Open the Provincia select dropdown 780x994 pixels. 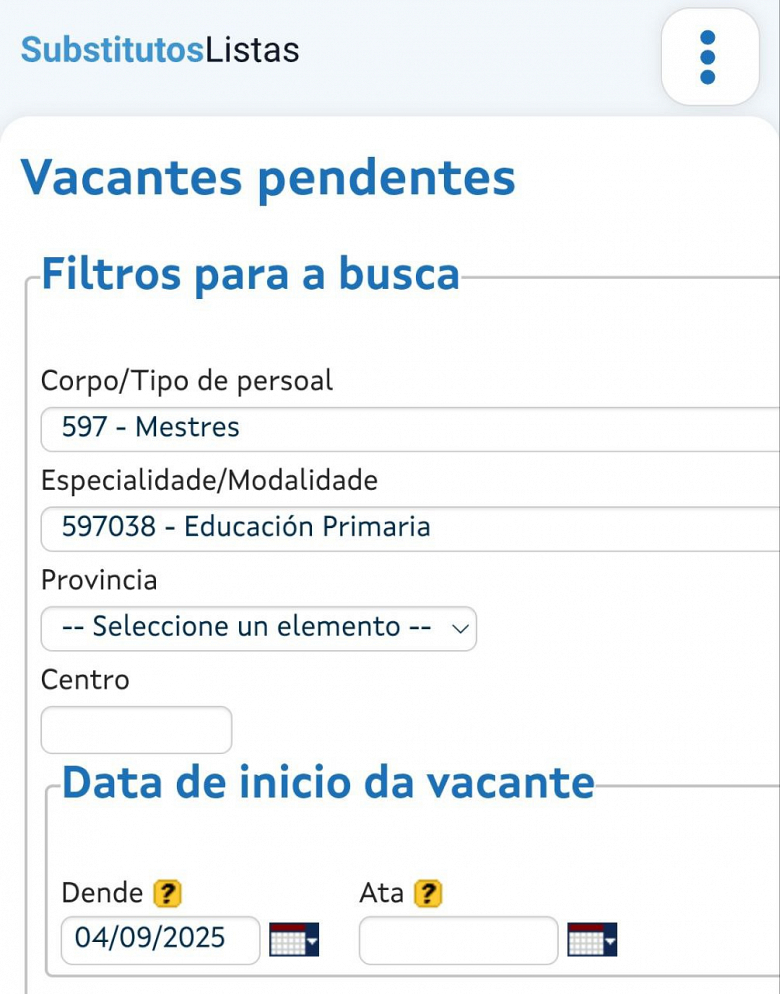(258, 628)
